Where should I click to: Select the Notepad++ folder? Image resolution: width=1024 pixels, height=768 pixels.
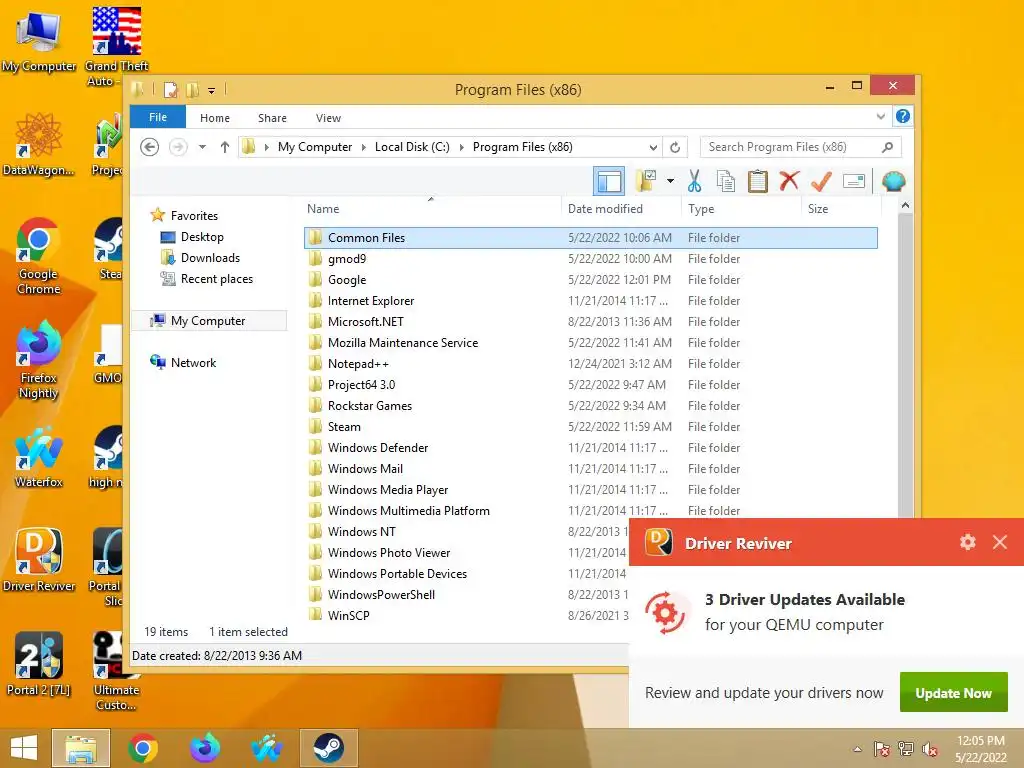[x=591, y=364]
